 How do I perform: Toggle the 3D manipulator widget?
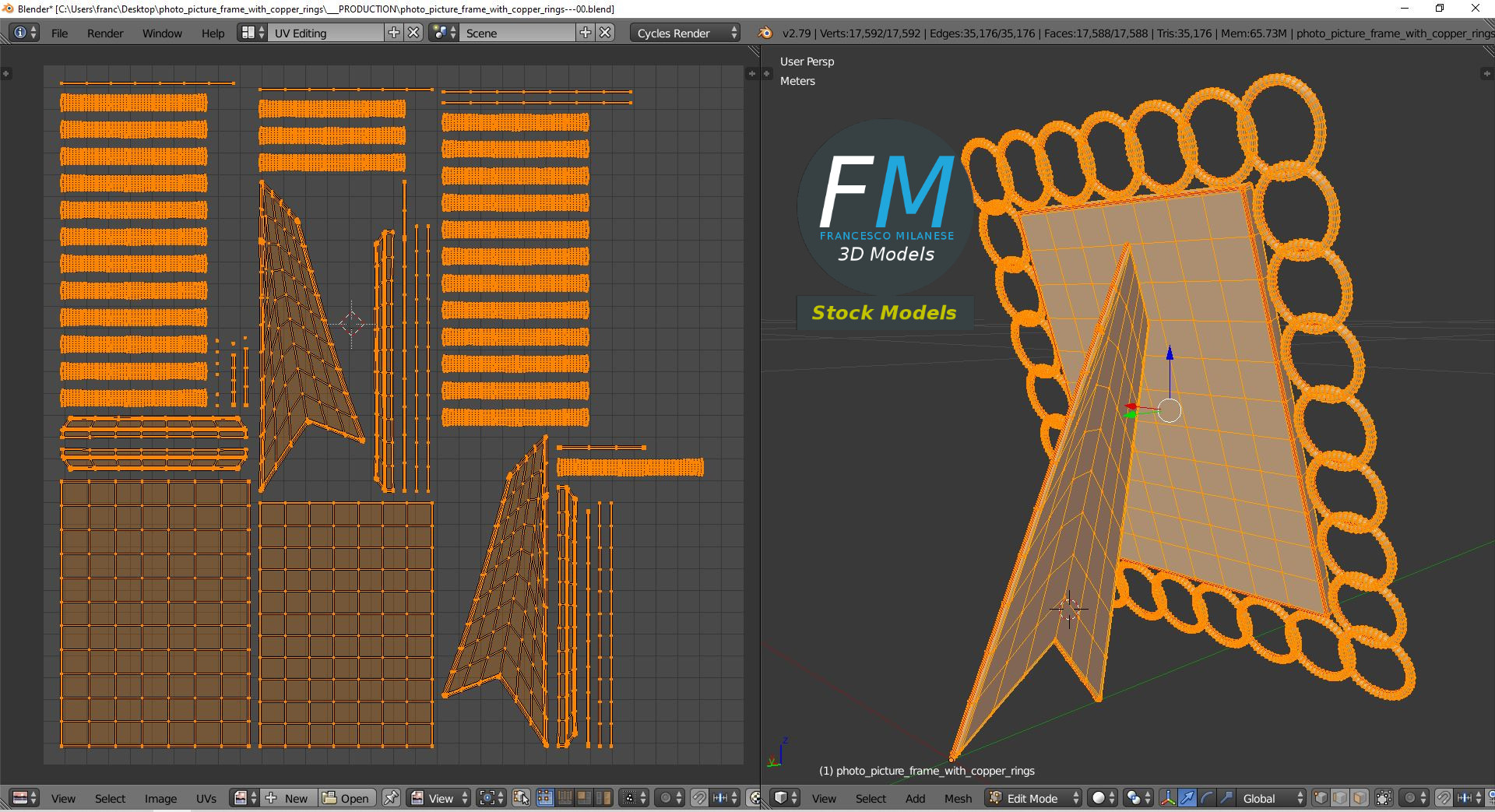tap(1168, 798)
